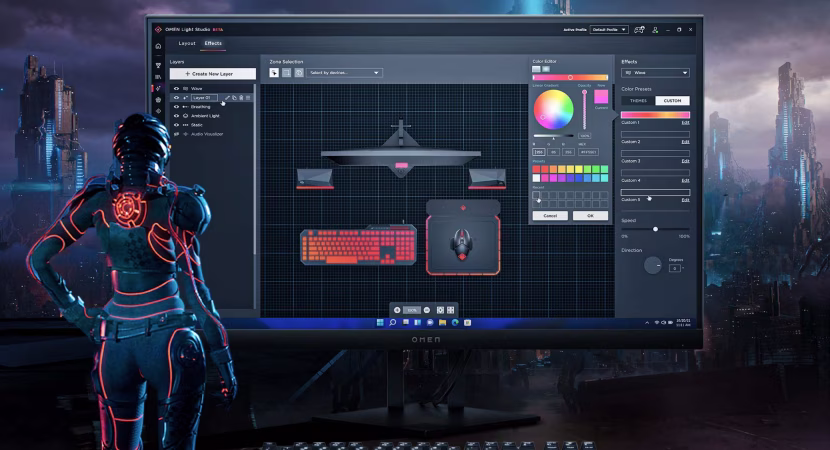Screen dimensions: 830x450
Task: Select the white preset color swatch
Action: coord(536,178)
